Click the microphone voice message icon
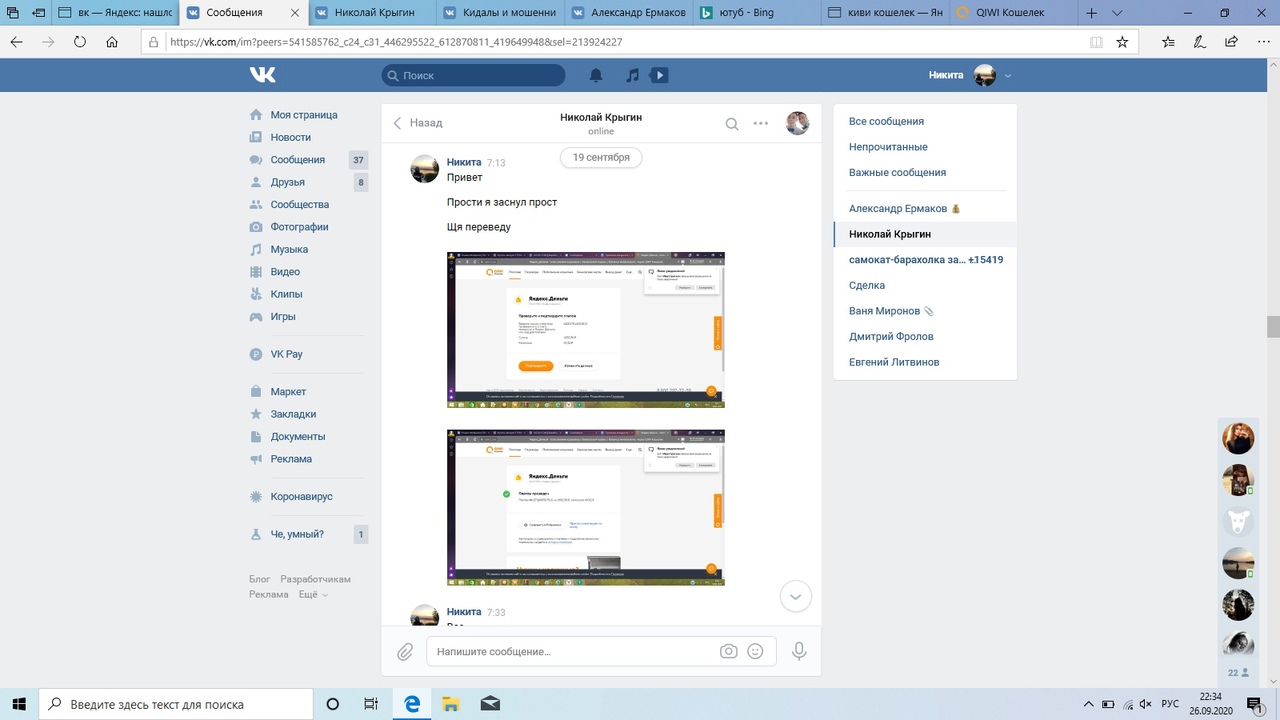Screen dimensions: 1280x720 [799, 651]
